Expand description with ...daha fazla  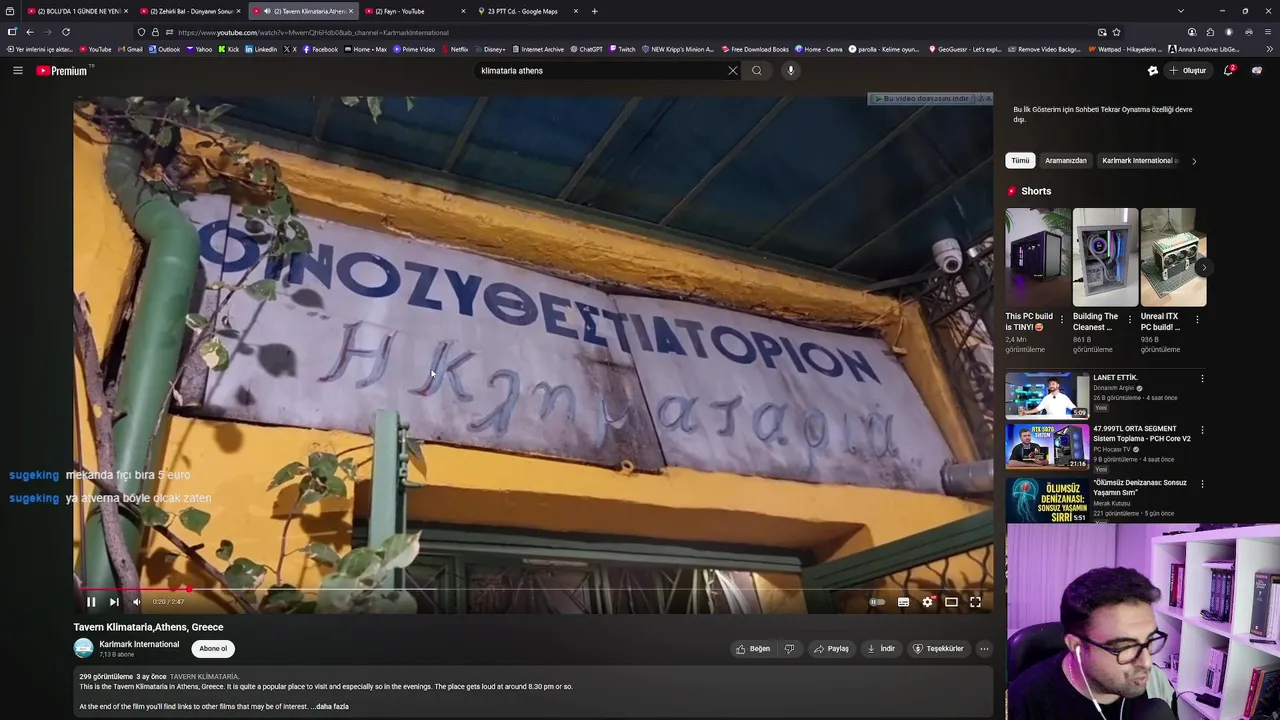click(330, 706)
